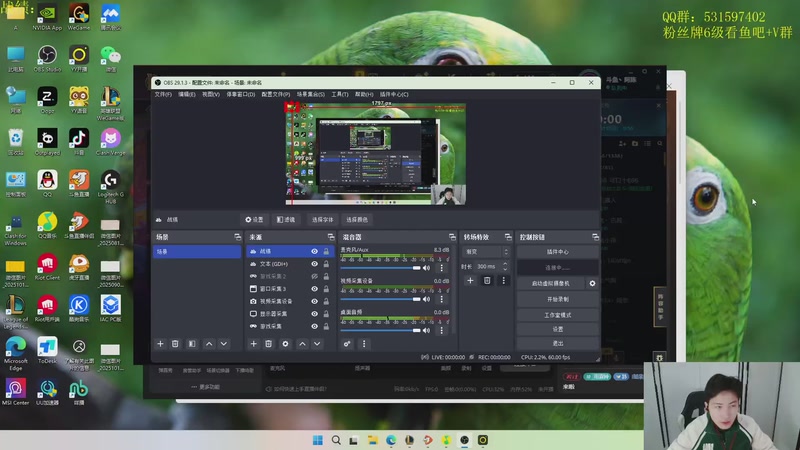Increase the 300 ms duration stepper

point(505,264)
